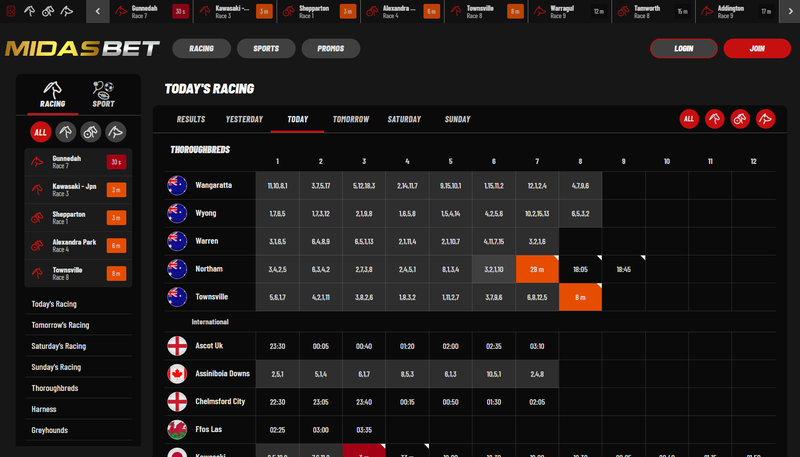This screenshot has width=800, height=457.
Task: Click the Wangaratta Australian flag icon
Action: pos(177,186)
